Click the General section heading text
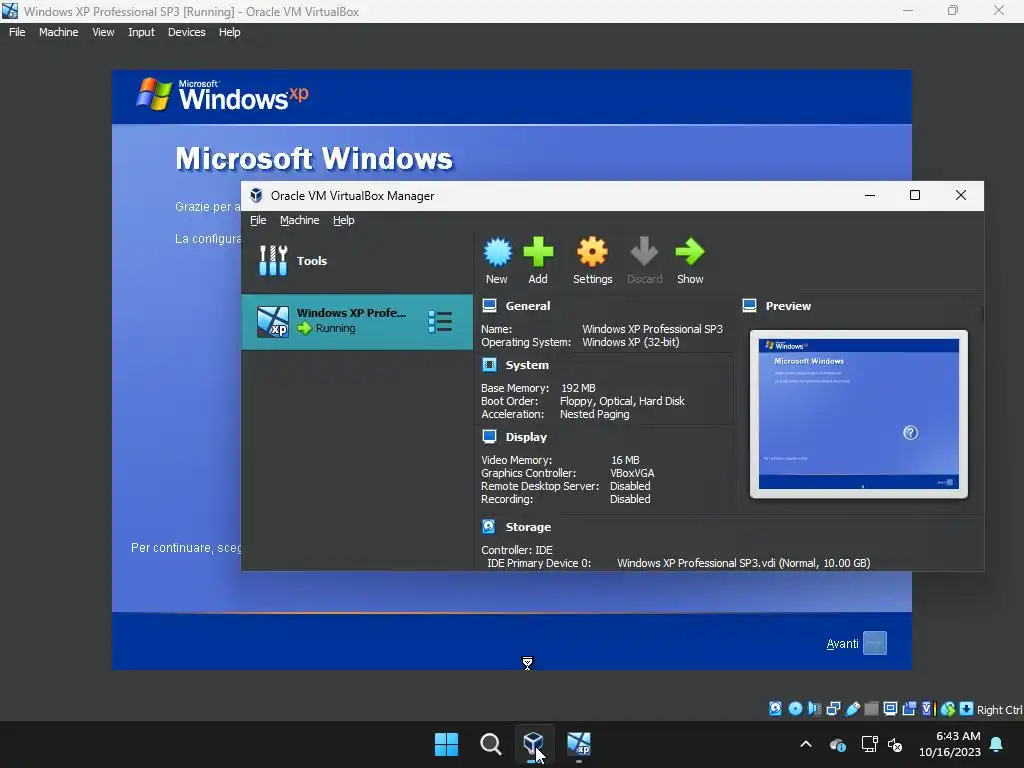 click(x=528, y=306)
